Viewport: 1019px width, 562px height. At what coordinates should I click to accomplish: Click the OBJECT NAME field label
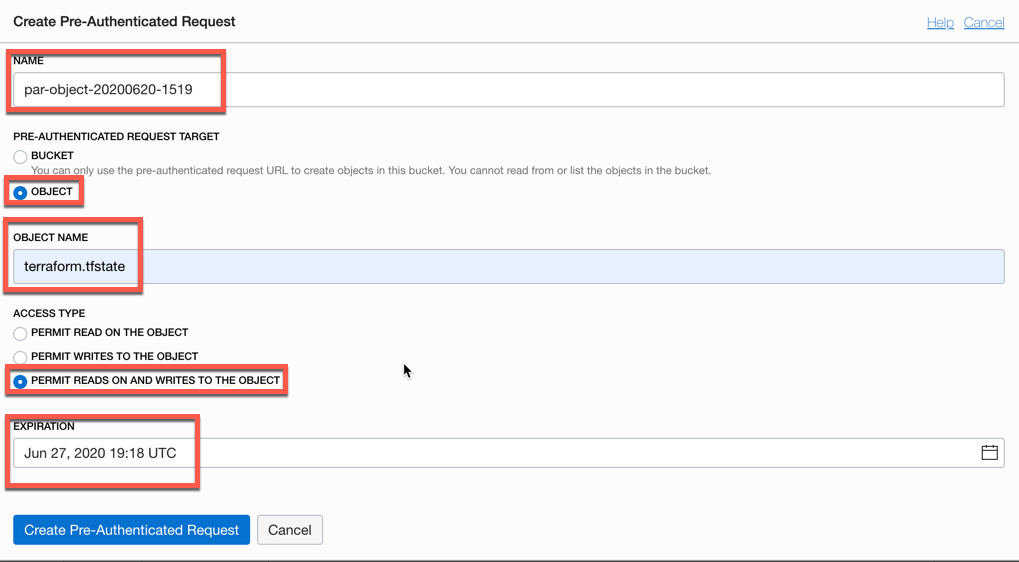point(50,238)
